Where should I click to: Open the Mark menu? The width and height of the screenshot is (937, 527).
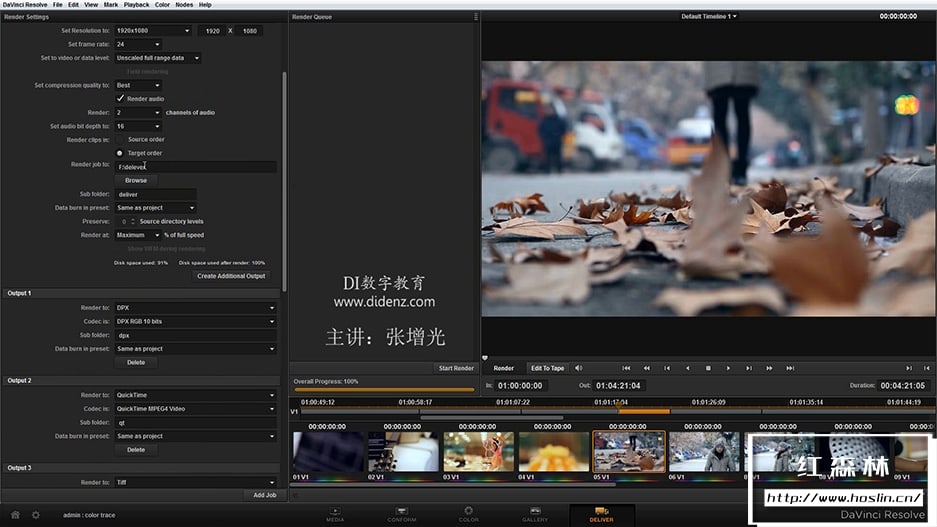click(x=111, y=4)
